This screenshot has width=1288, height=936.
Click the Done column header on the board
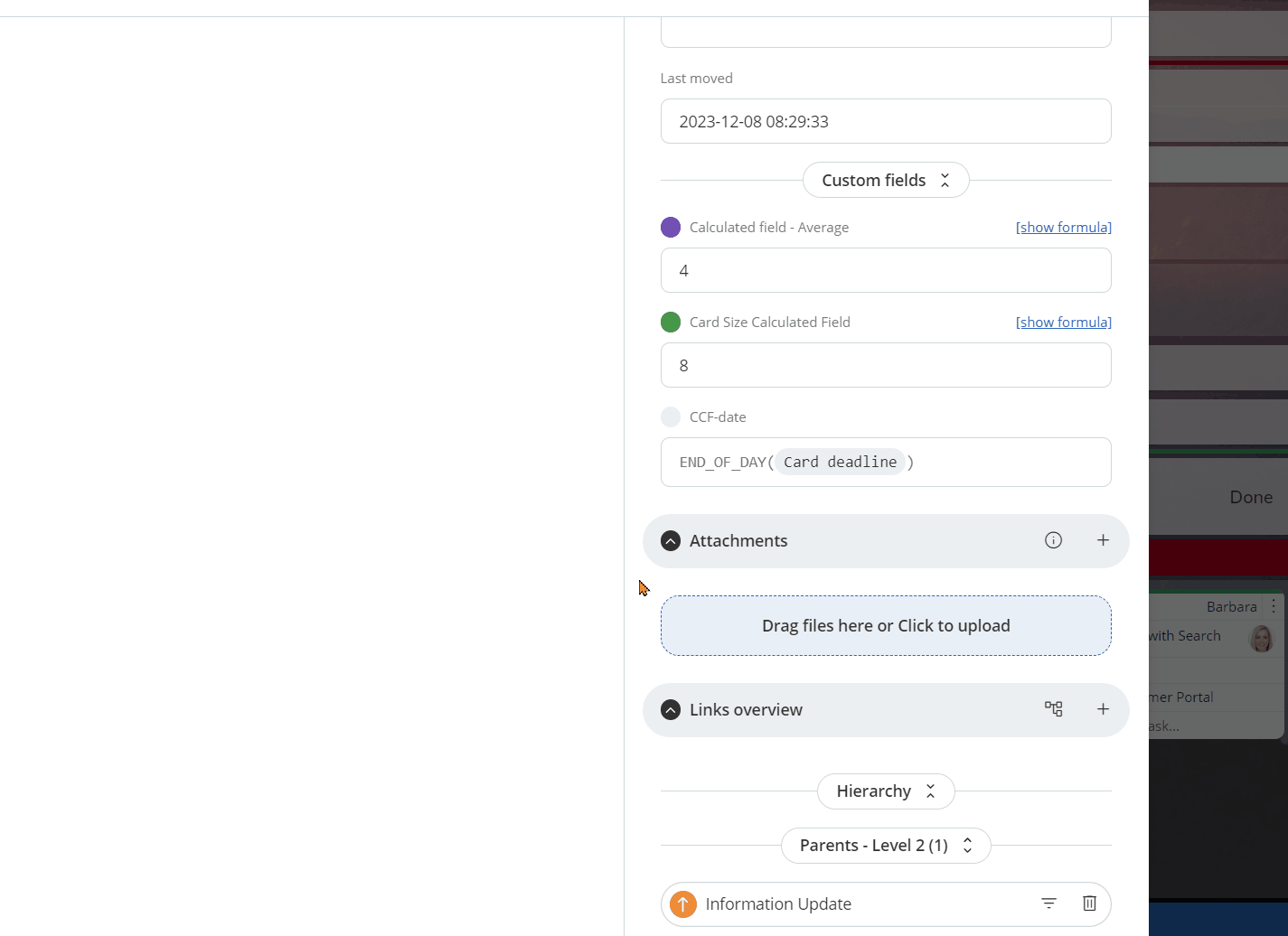click(1251, 498)
